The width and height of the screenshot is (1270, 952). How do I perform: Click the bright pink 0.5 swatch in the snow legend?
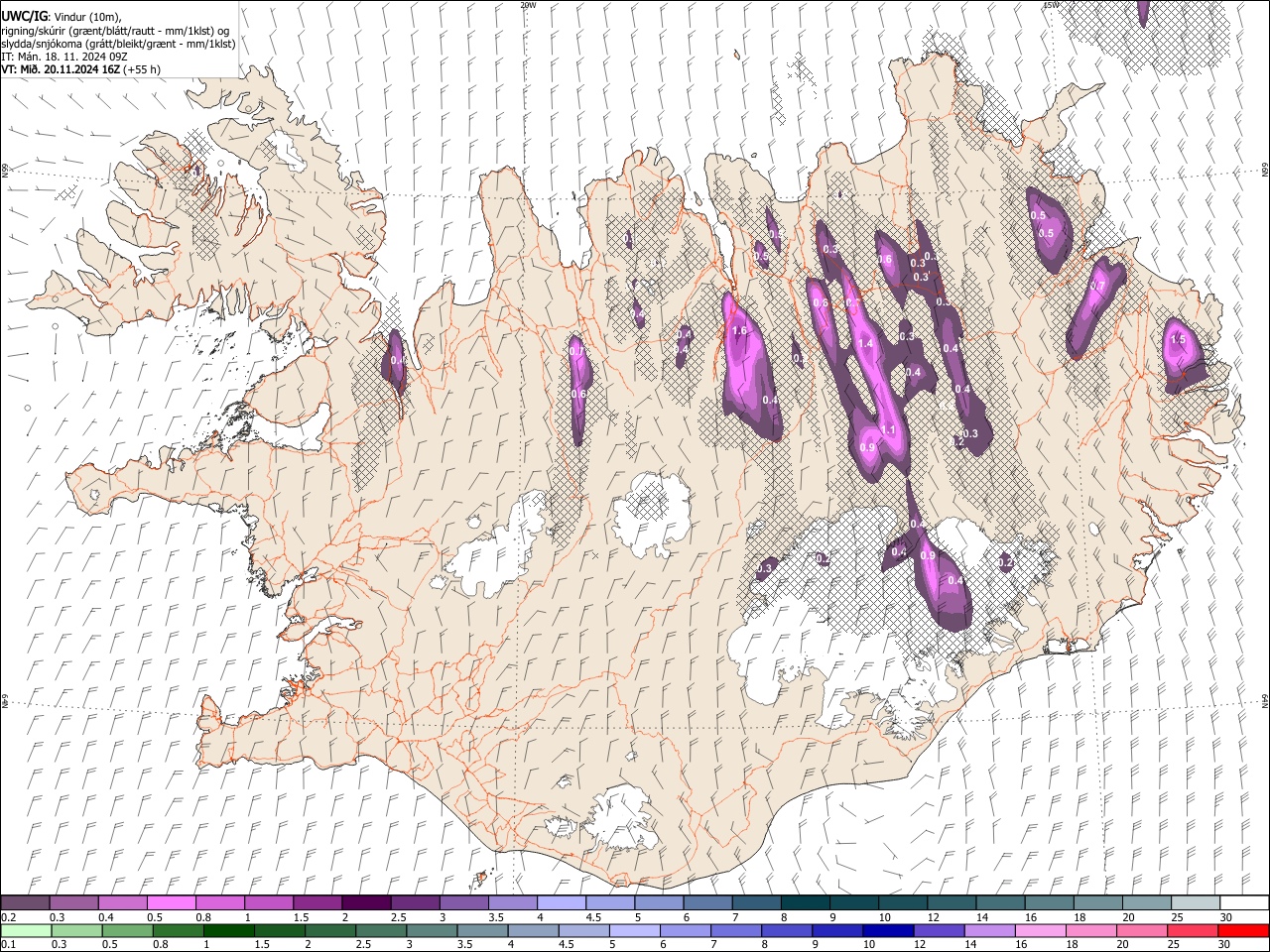tap(171, 903)
